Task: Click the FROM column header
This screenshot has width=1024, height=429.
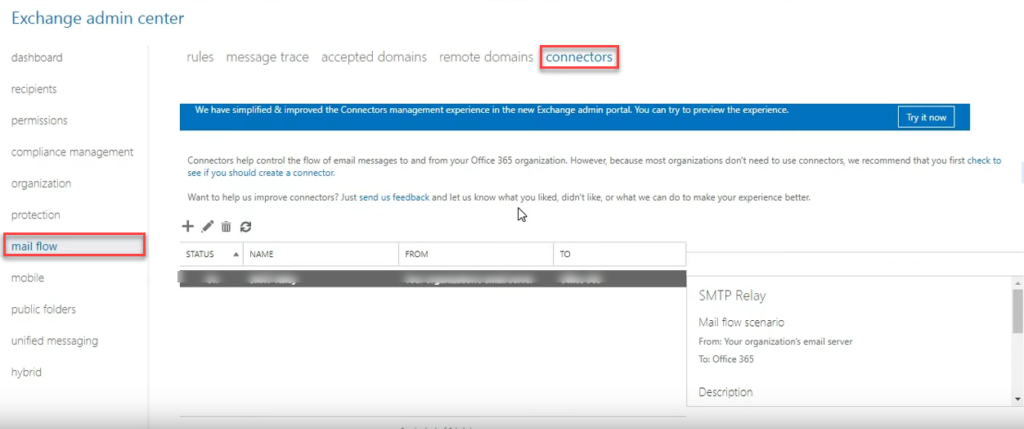Action: point(475,254)
